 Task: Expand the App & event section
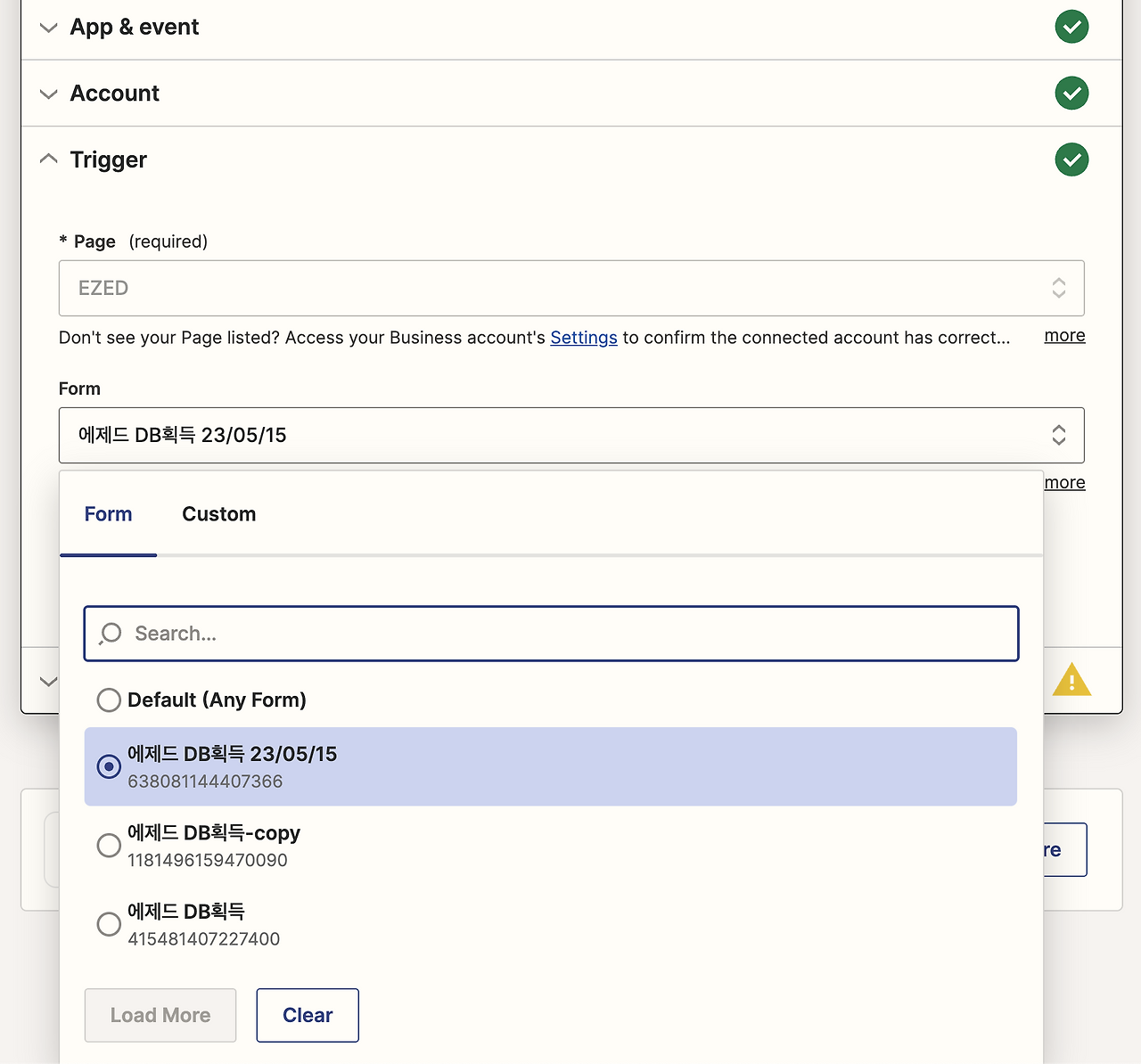pyautogui.click(x=49, y=28)
